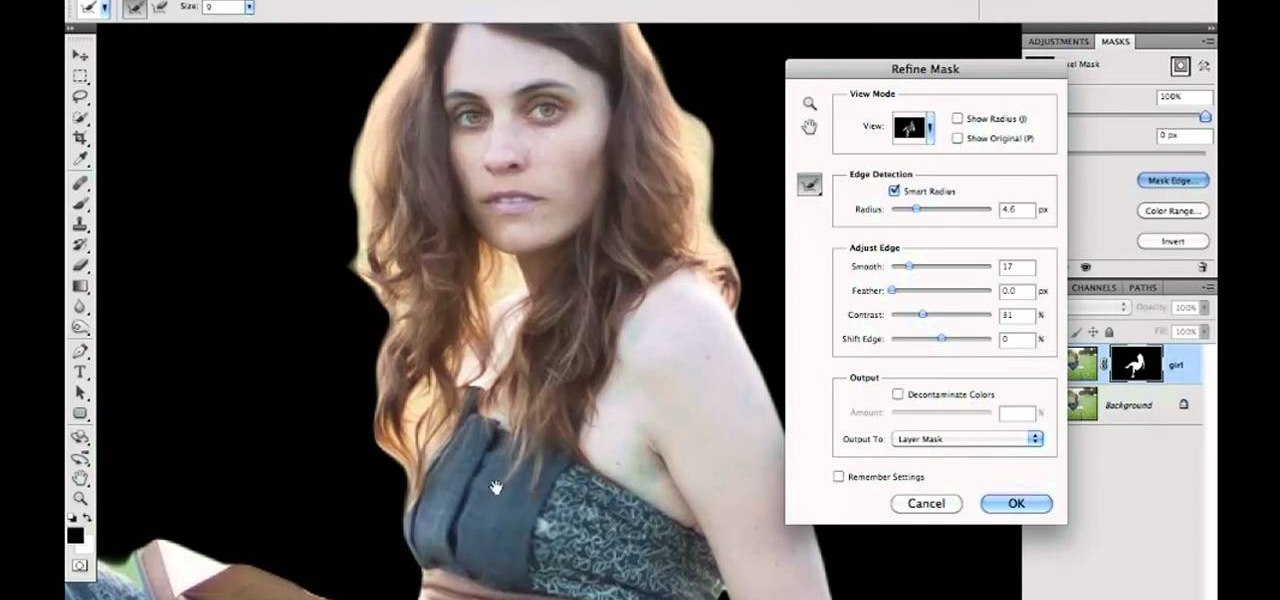Switch to the Adjustments tab
This screenshot has width=1280, height=600.
[1058, 41]
